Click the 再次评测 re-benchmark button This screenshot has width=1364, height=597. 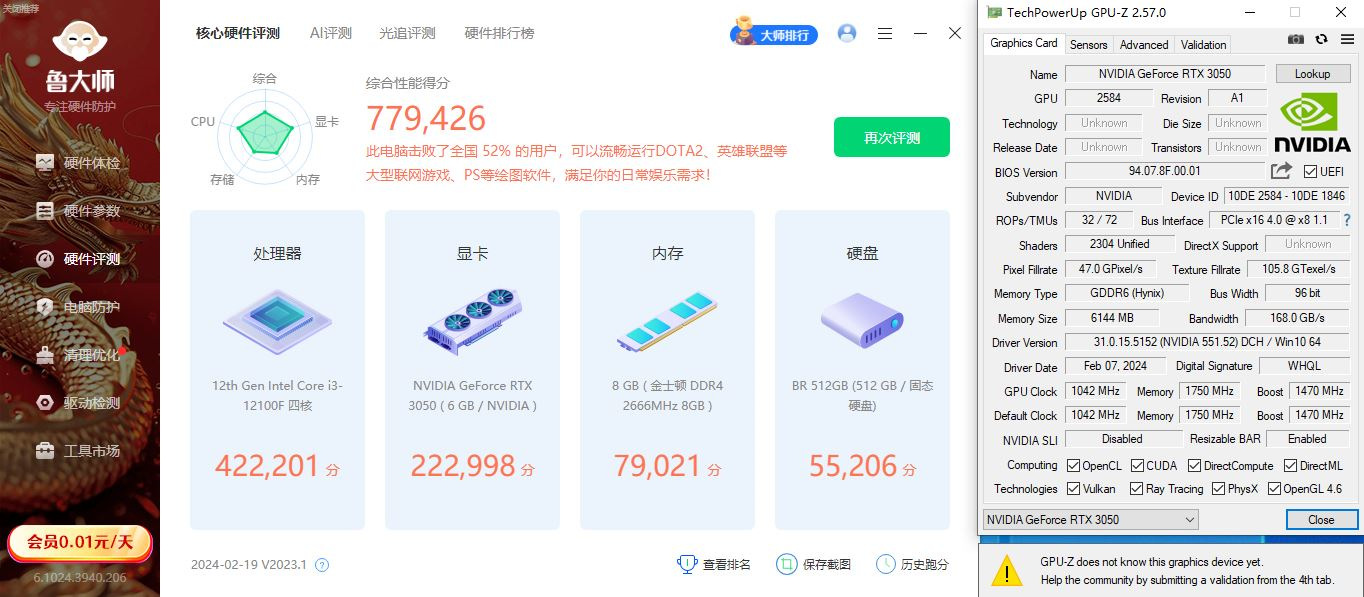[x=892, y=137]
